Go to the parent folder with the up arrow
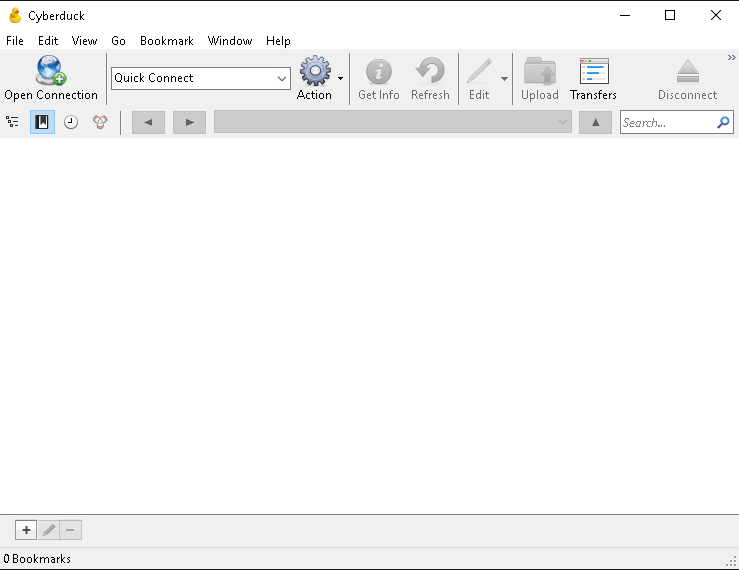739x570 pixels. (x=595, y=123)
